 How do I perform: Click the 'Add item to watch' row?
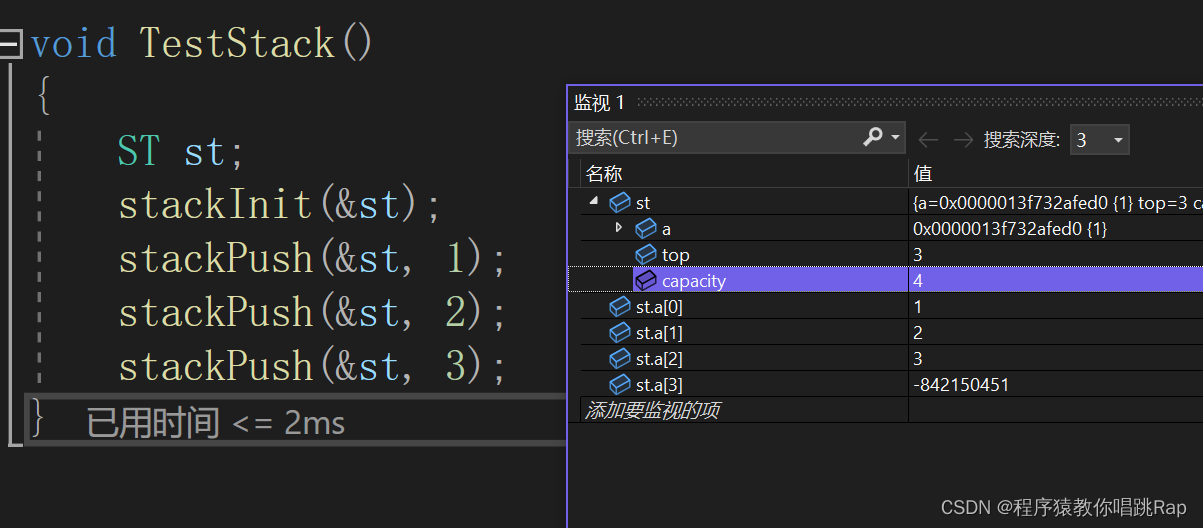click(652, 410)
